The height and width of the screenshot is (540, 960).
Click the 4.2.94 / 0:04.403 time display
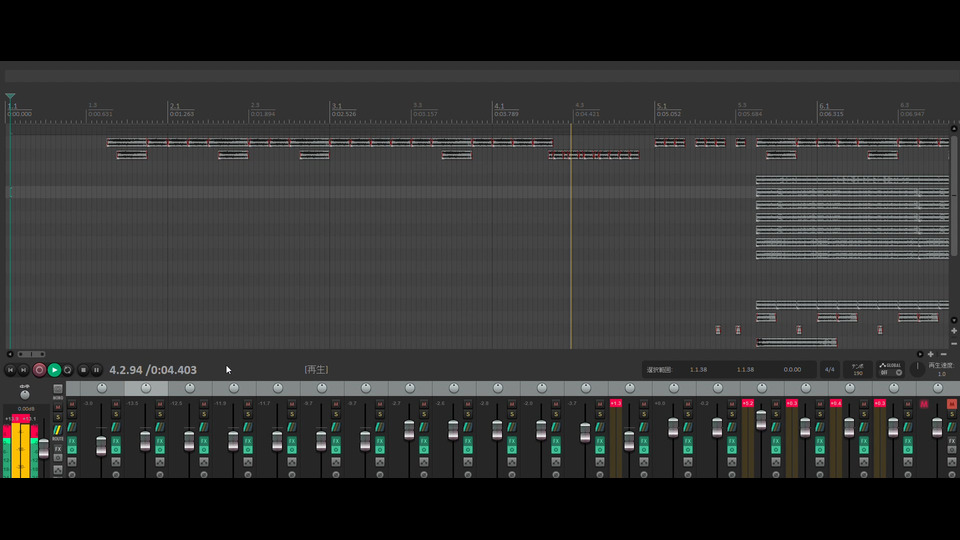click(x=153, y=370)
